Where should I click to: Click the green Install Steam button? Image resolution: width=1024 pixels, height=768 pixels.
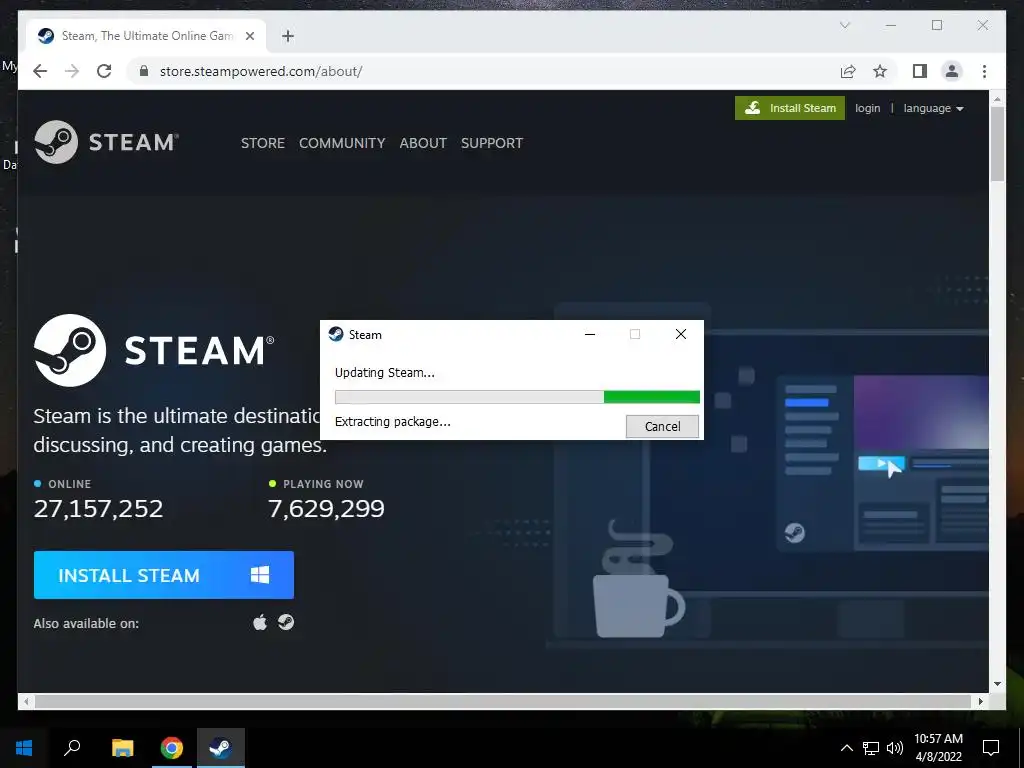point(790,108)
